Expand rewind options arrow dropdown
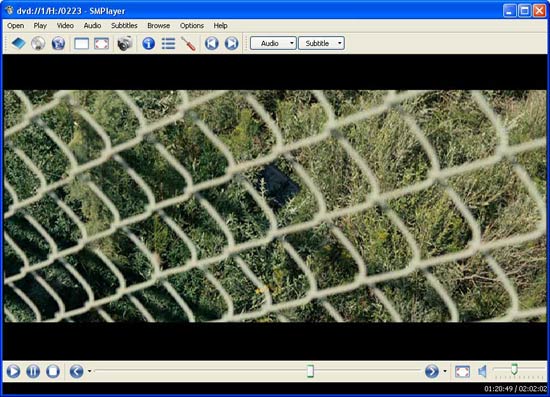550x397 pixels. pyautogui.click(x=89, y=371)
